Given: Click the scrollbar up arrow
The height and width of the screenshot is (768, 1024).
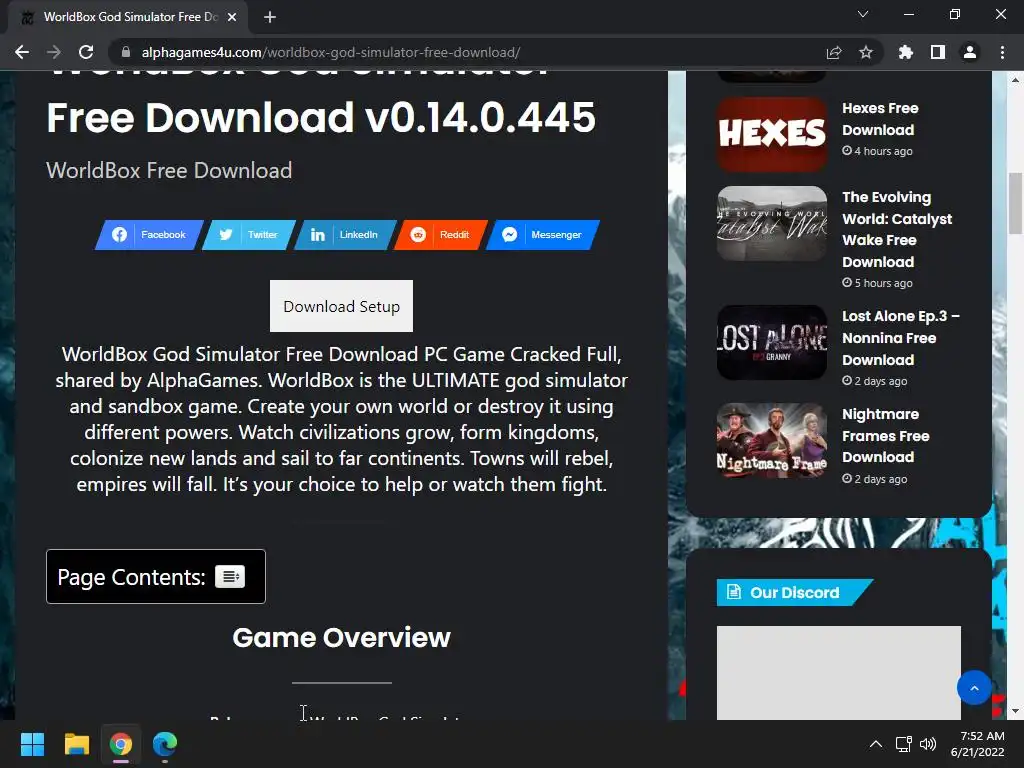Looking at the screenshot, I should pos(1015,80).
